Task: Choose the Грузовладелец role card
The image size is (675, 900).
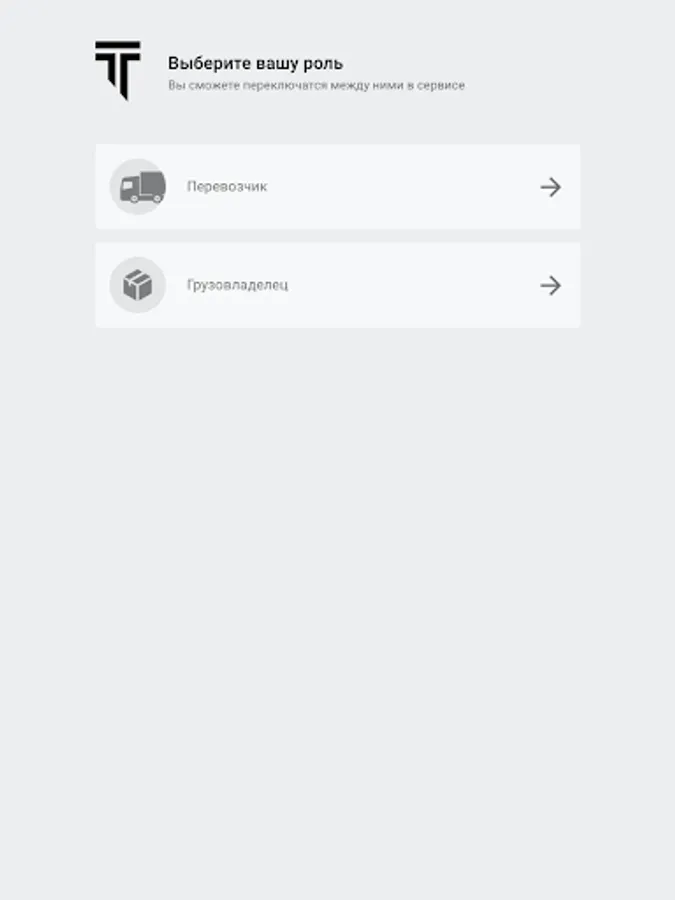Action: (x=338, y=285)
